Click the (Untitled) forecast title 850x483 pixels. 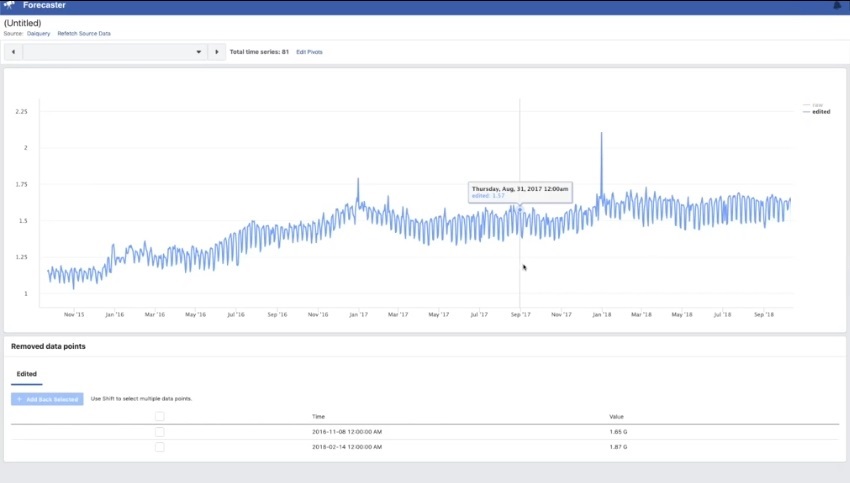[x=23, y=22]
